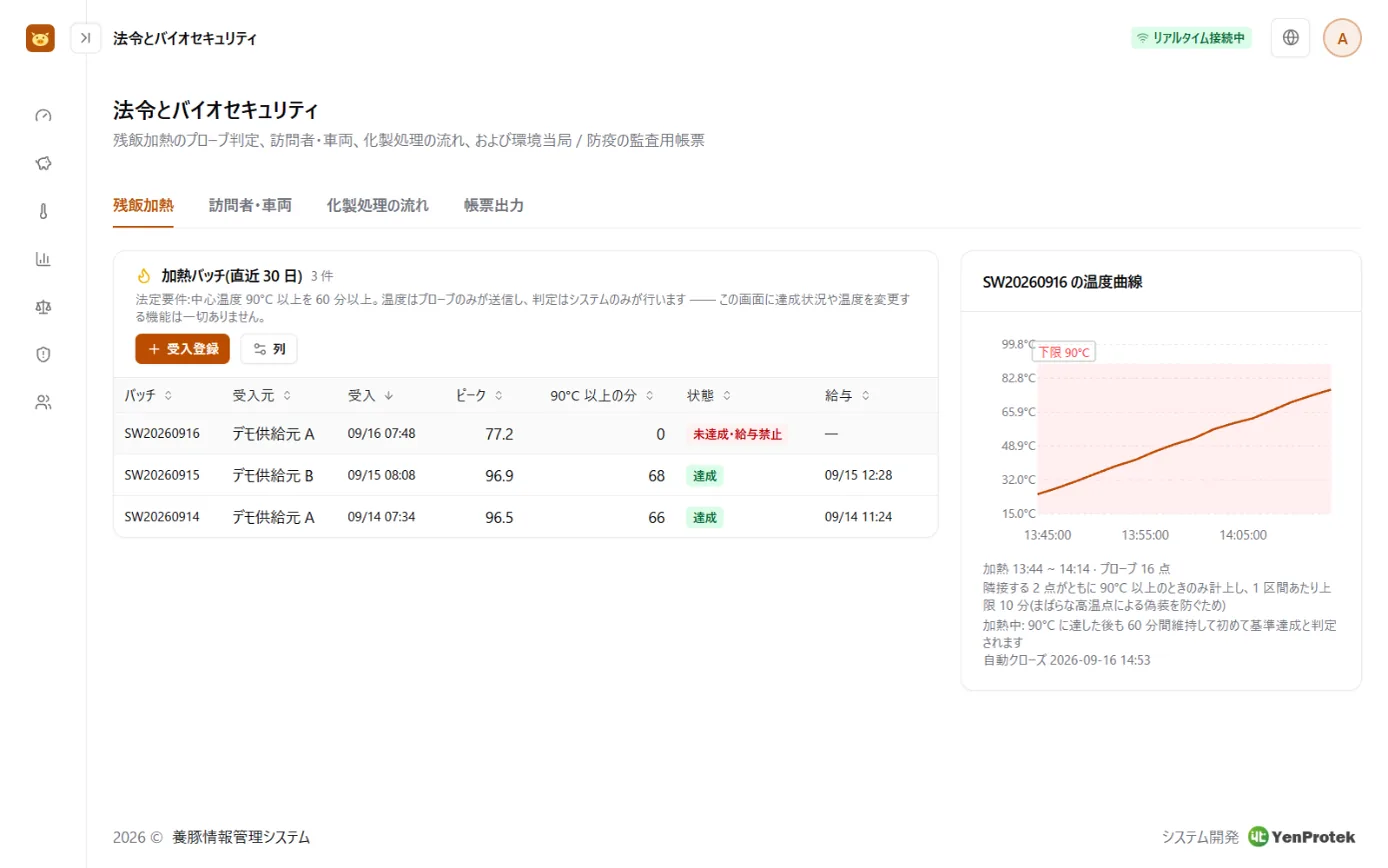The width and height of the screenshot is (1388, 868).
Task: Sort table by 受入 column
Action: pos(370,395)
